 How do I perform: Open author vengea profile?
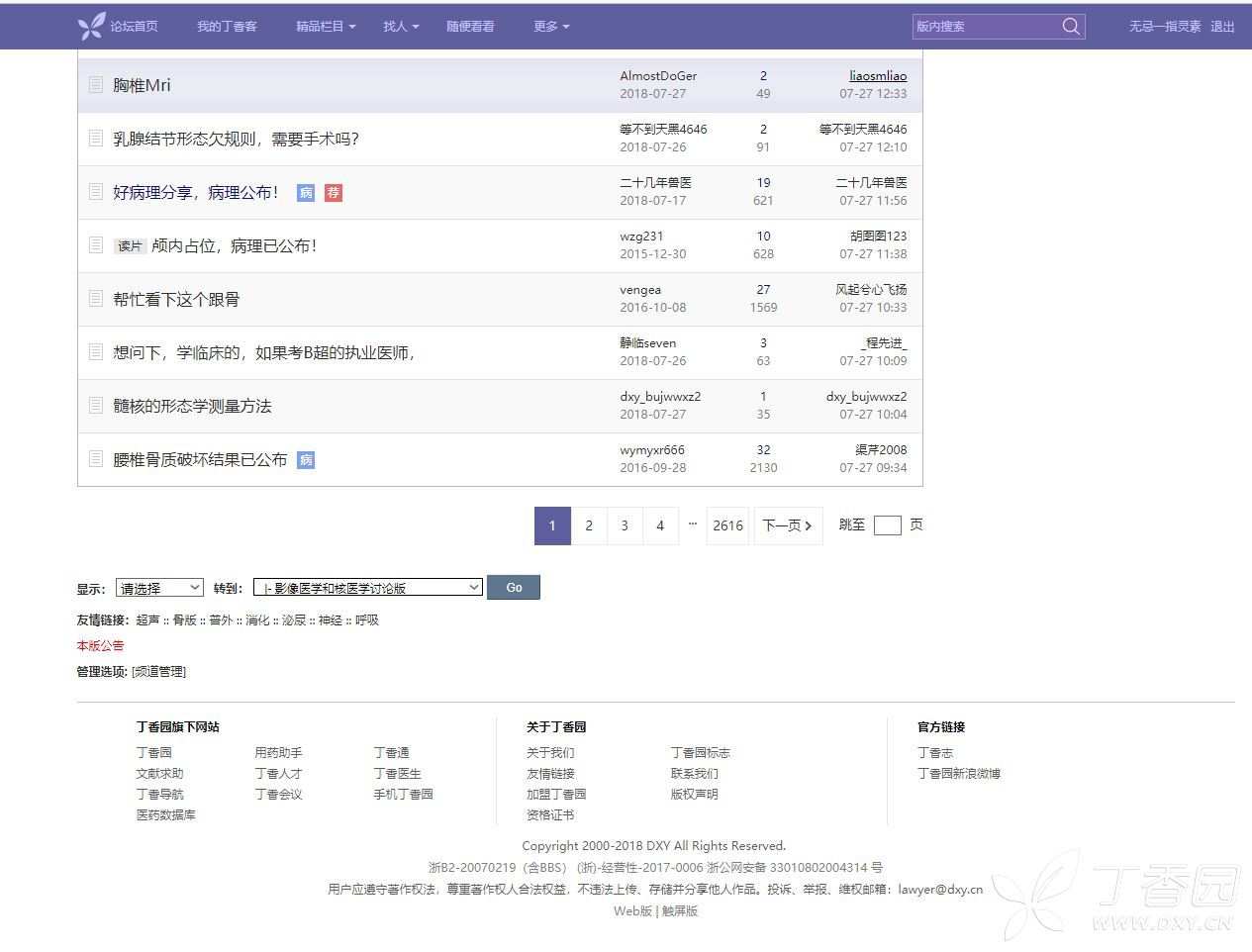point(640,290)
